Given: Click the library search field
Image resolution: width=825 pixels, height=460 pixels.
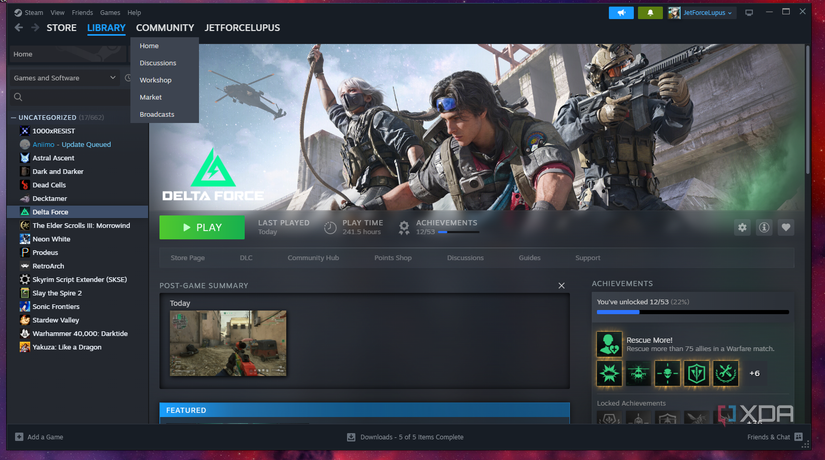Looking at the screenshot, I should (69, 97).
